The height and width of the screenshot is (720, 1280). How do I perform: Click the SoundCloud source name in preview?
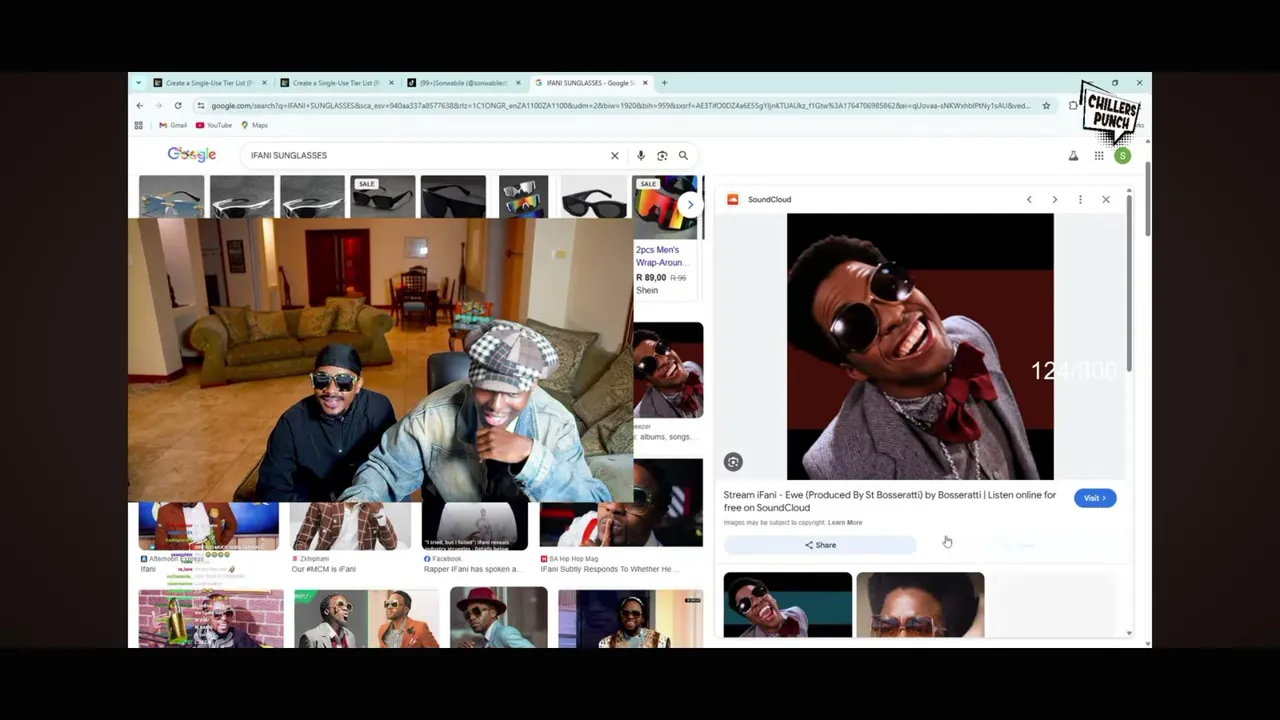tap(769, 200)
